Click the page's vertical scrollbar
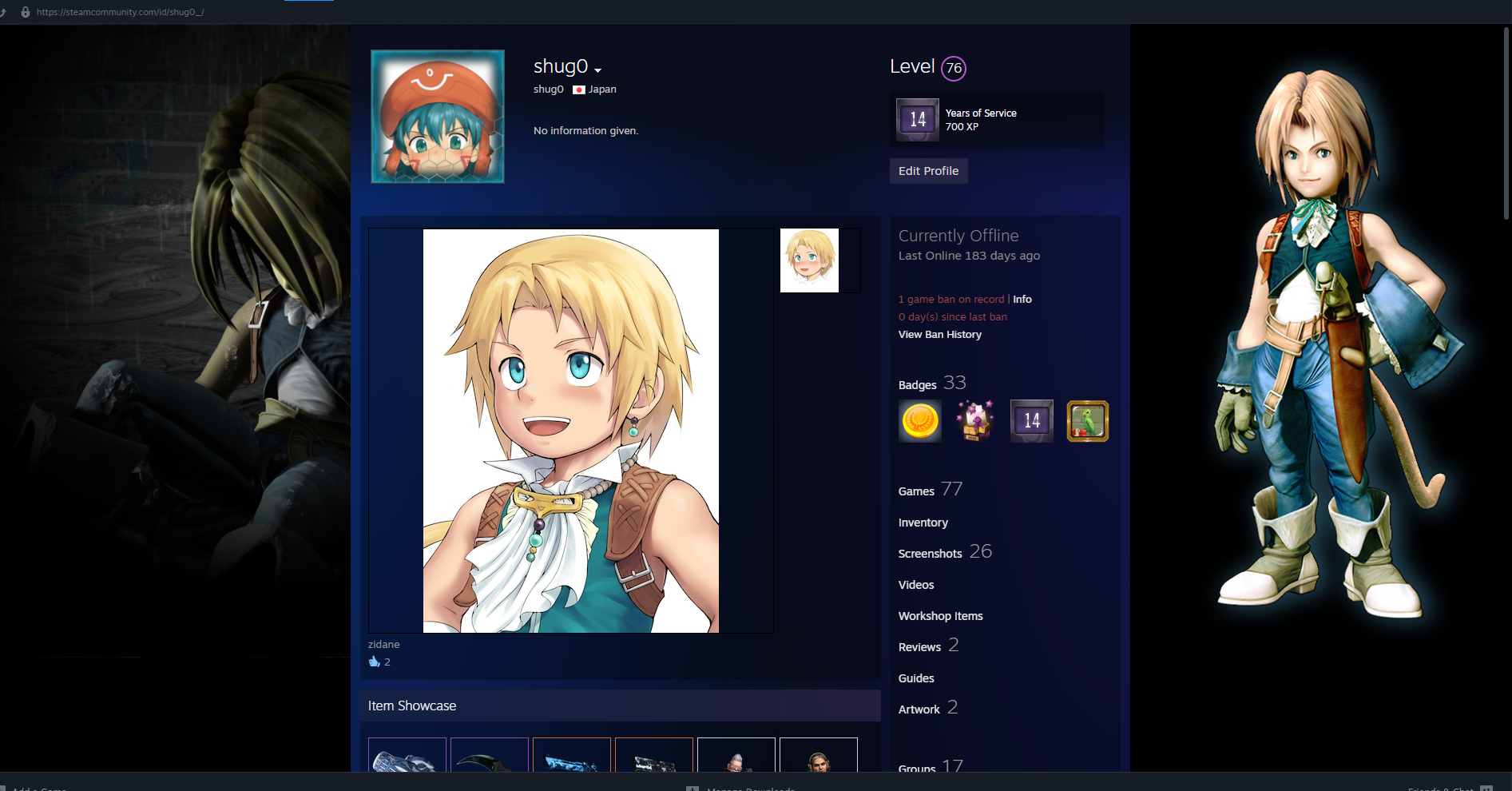 1506,124
